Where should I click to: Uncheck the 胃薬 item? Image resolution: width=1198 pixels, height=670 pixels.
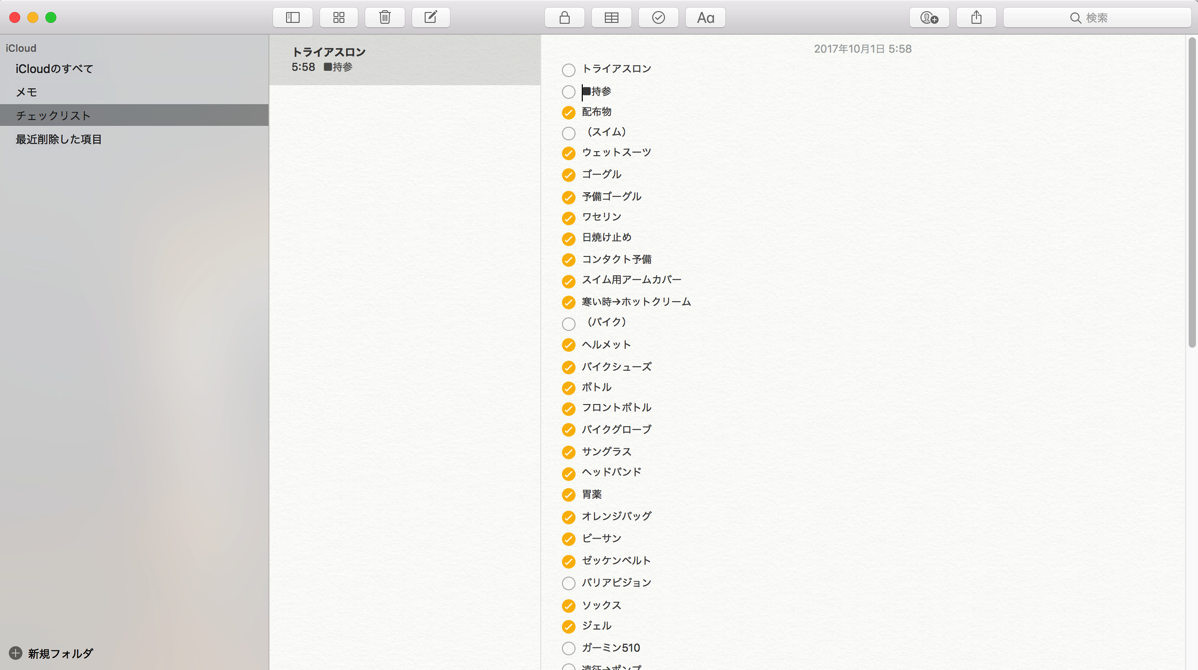click(x=568, y=495)
